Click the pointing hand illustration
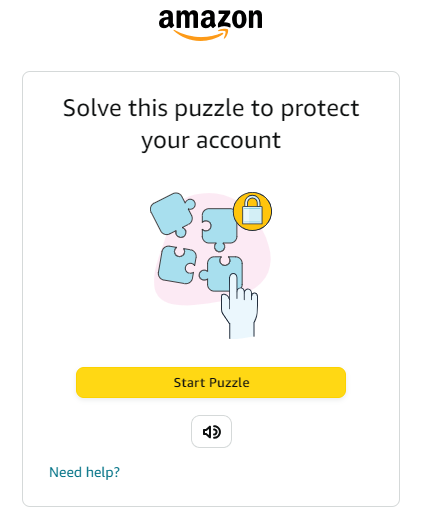422x525 pixels. pyautogui.click(x=239, y=305)
